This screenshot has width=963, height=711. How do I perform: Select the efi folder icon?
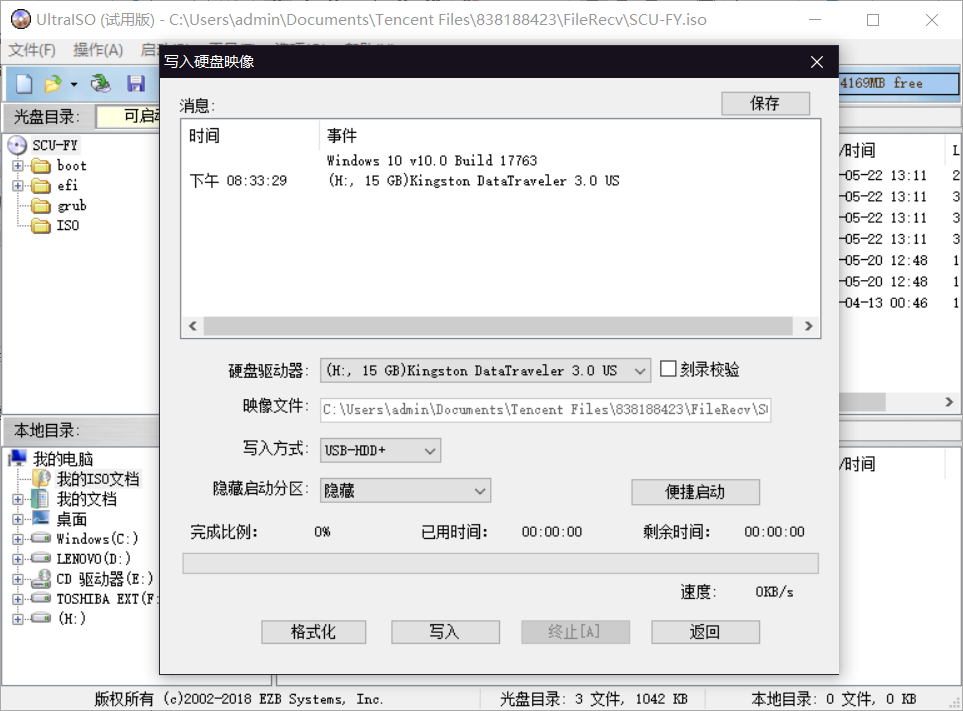pos(41,185)
